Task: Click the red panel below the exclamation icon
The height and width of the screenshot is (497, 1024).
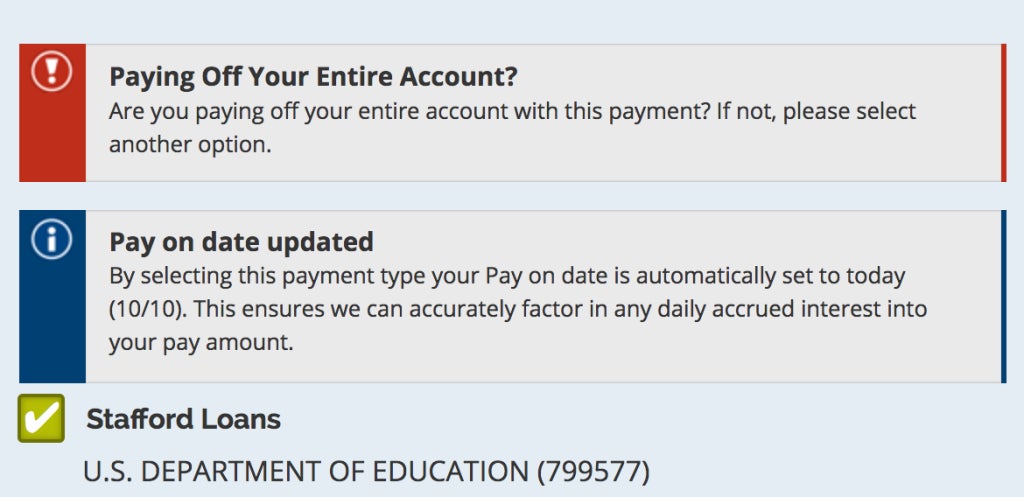Action: click(52, 137)
